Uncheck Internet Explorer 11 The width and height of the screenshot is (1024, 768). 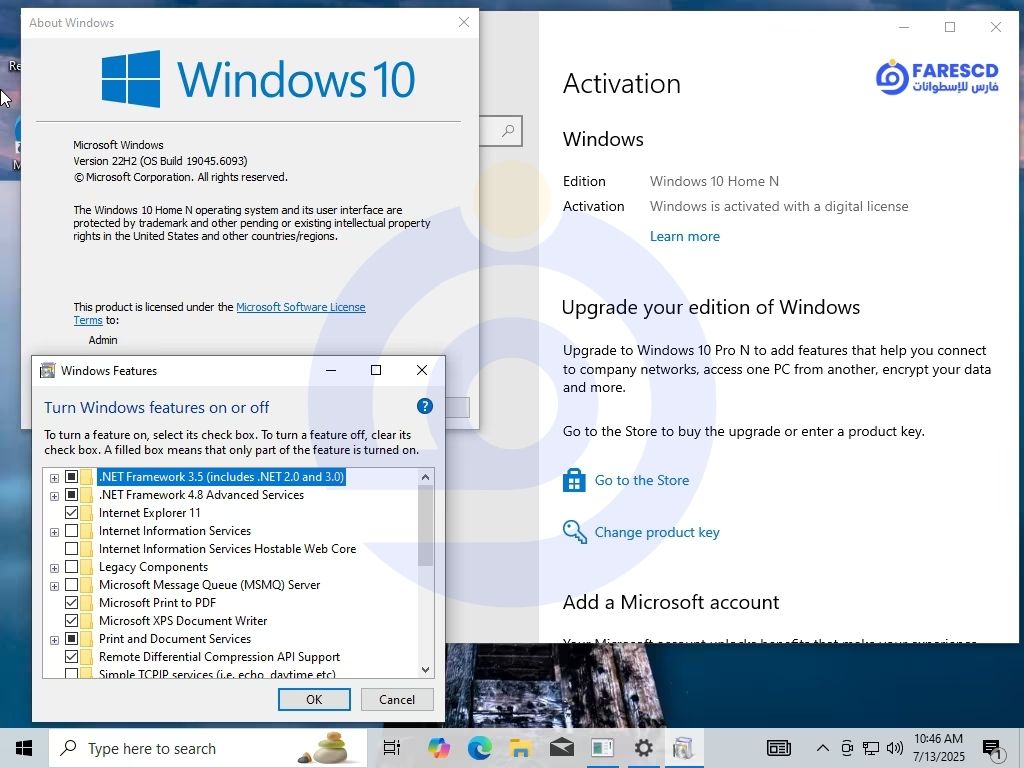tap(71, 513)
